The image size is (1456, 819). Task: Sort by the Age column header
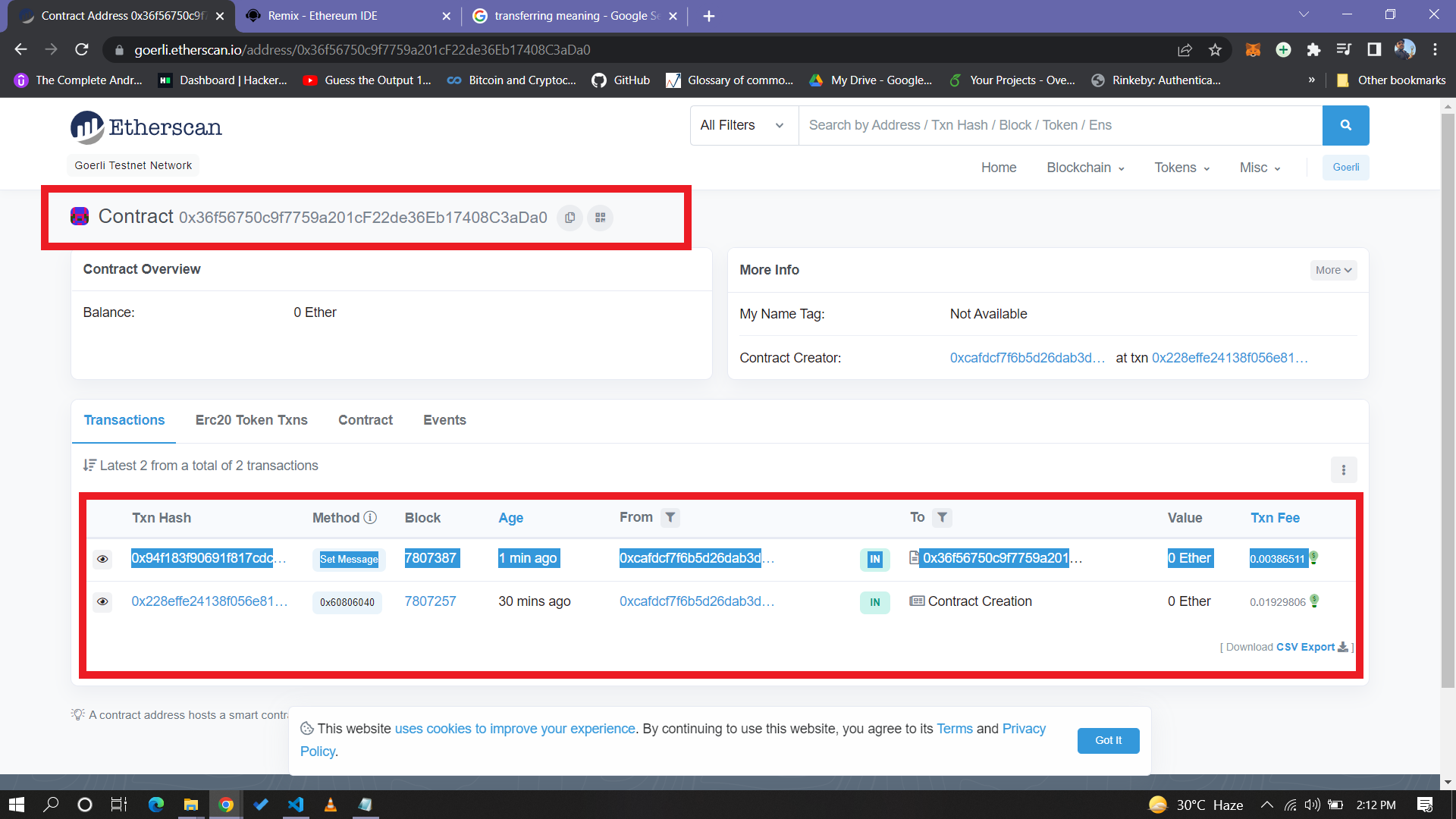[510, 518]
